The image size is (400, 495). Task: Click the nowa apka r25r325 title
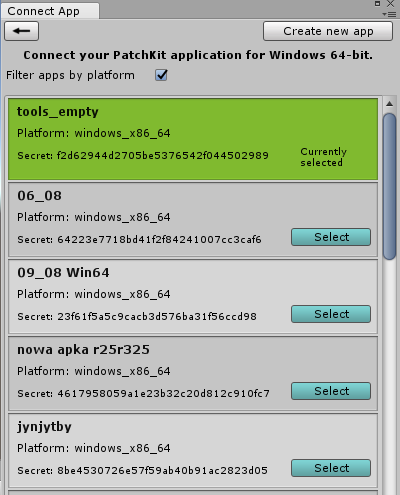[x=83, y=350]
